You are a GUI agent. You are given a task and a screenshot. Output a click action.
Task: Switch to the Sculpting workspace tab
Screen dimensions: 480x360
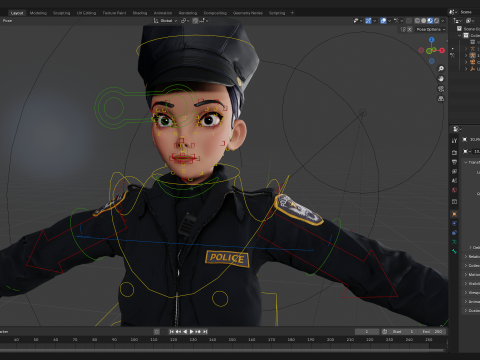pos(62,13)
